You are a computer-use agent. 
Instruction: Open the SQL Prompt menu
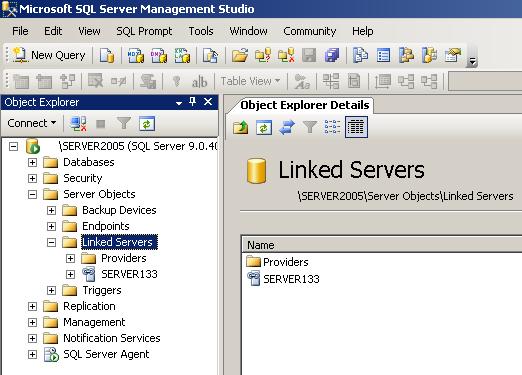click(144, 31)
